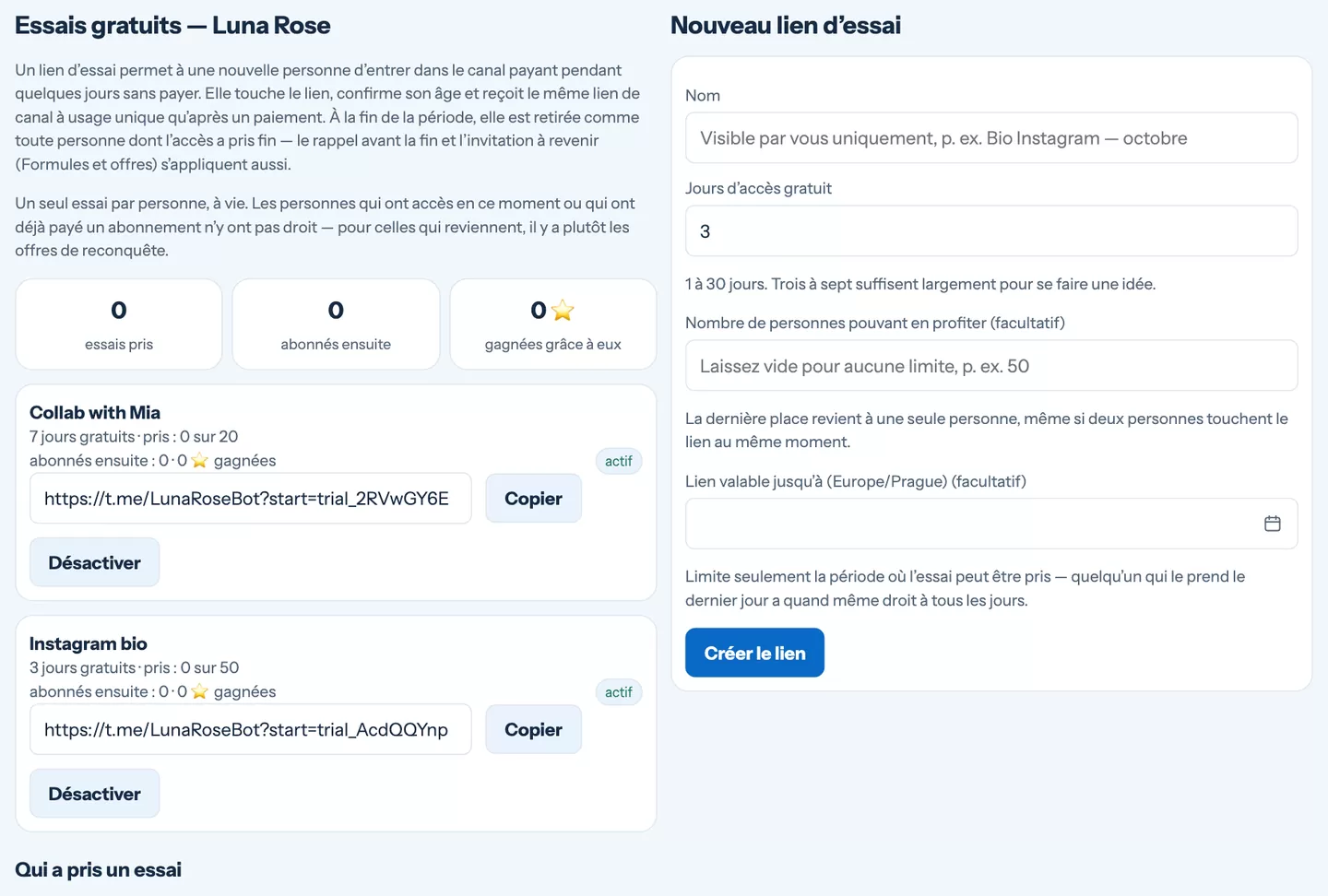This screenshot has width=1328, height=896.
Task: Click the actif badge on Instagram bio
Action: [619, 692]
